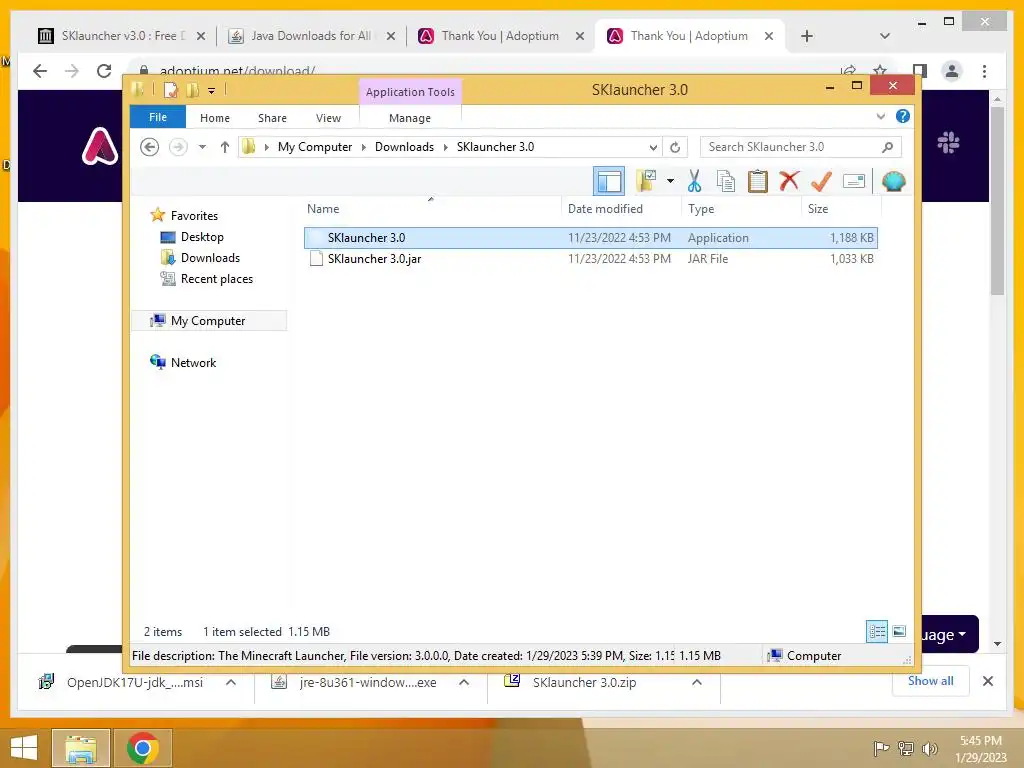Delete file using the red X icon
Screen dimensions: 1024x768
(789, 180)
